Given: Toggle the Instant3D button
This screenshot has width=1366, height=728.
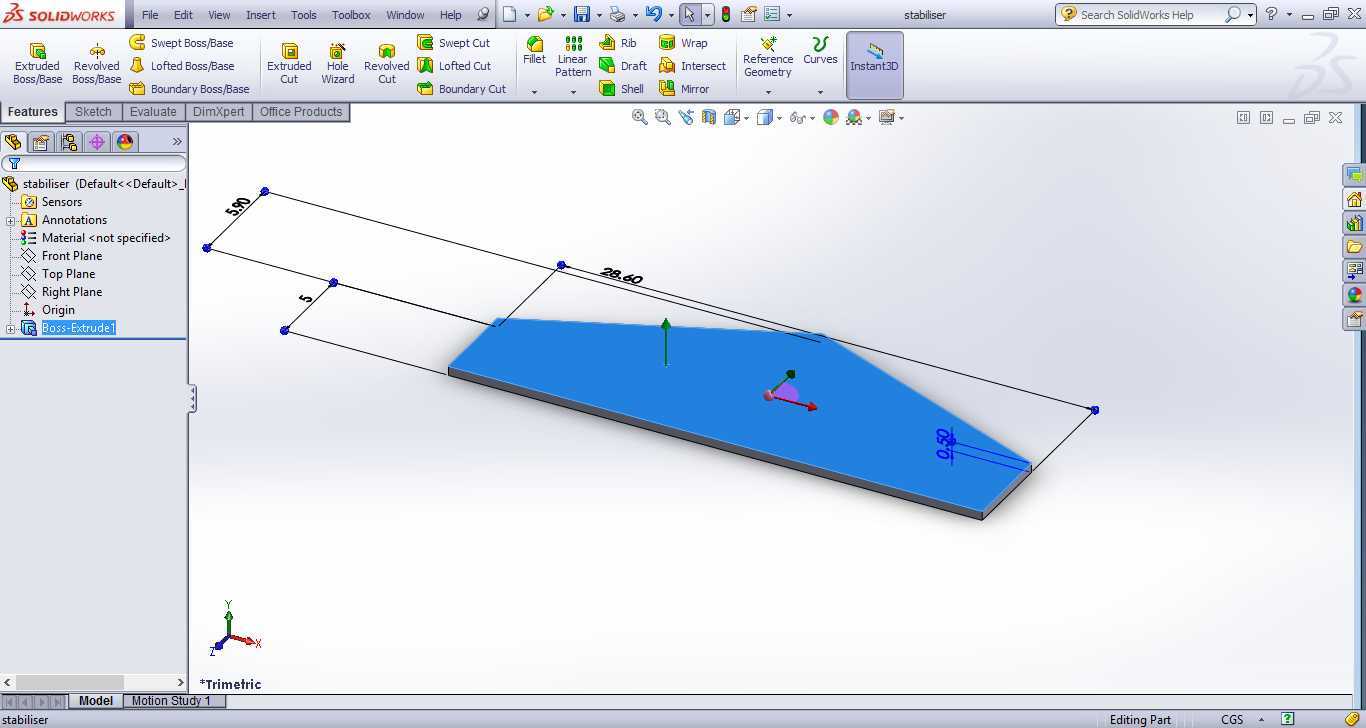Looking at the screenshot, I should tap(874, 64).
